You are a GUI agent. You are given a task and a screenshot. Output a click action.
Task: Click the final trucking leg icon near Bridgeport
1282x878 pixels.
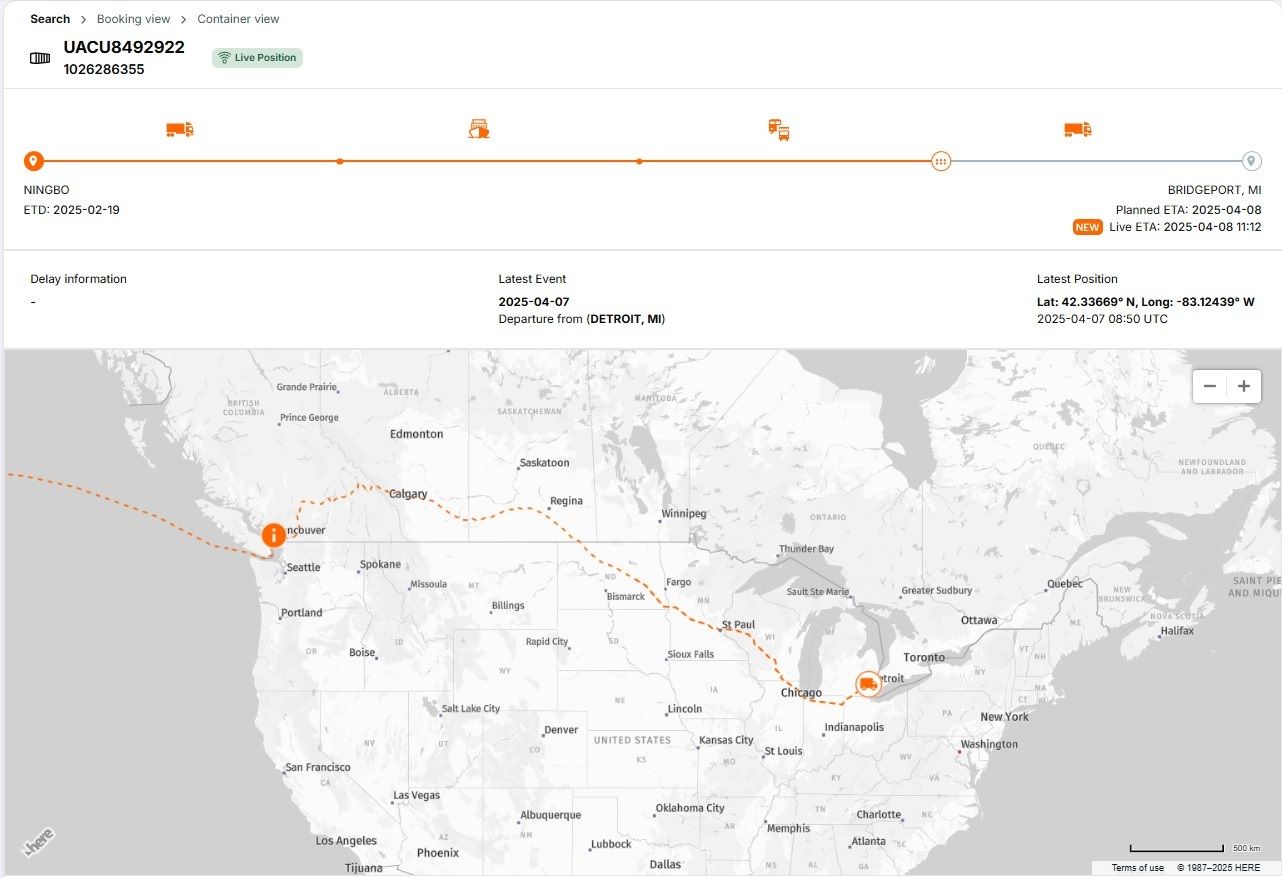pyautogui.click(x=1076, y=128)
